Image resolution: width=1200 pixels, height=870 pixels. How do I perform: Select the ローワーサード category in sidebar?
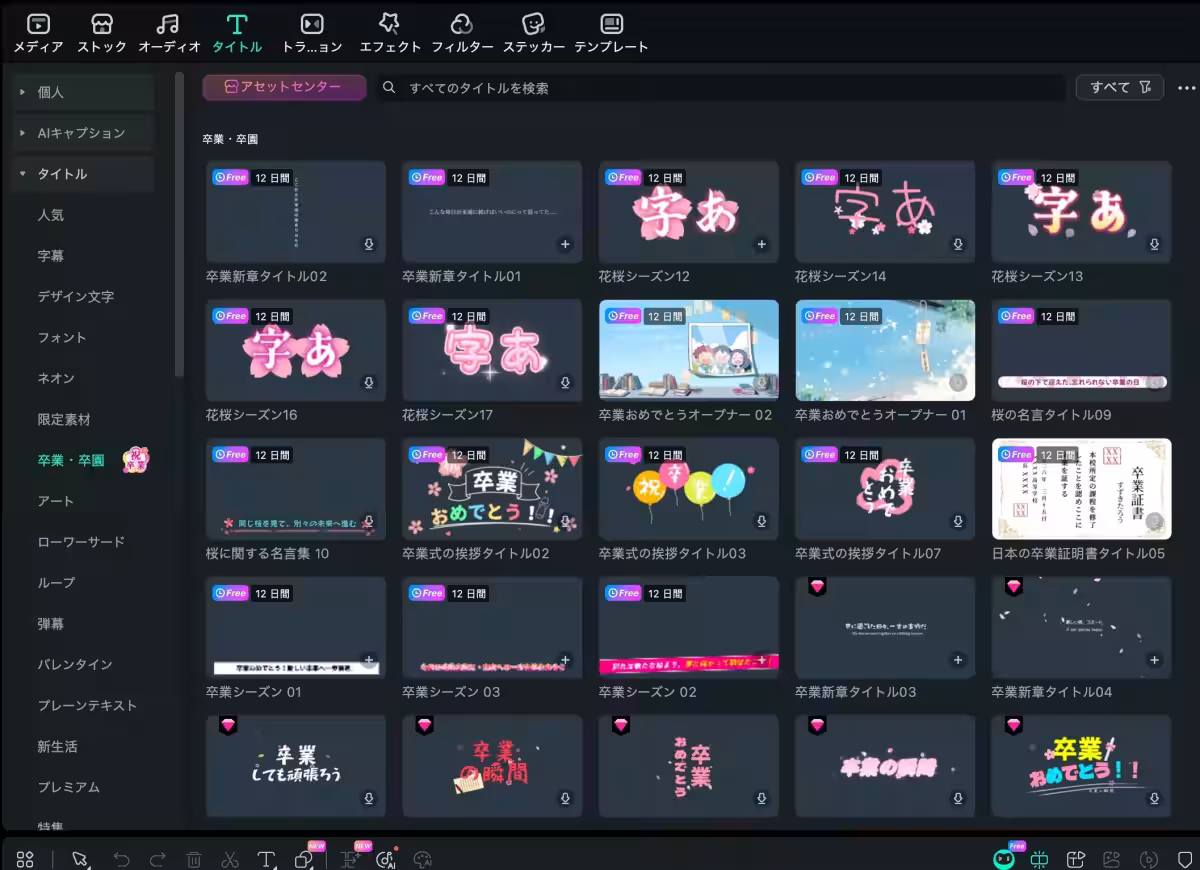pyautogui.click(x=81, y=542)
